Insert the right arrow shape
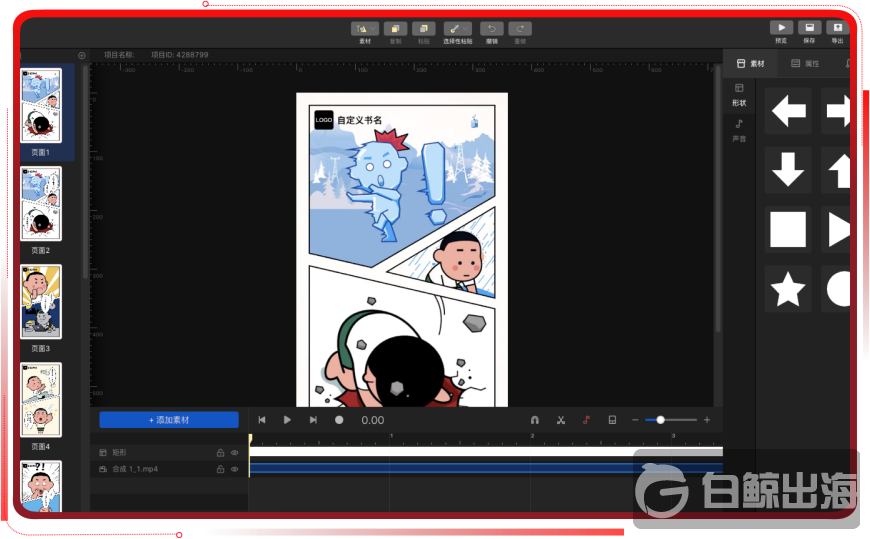This screenshot has width=870, height=539. [836, 110]
